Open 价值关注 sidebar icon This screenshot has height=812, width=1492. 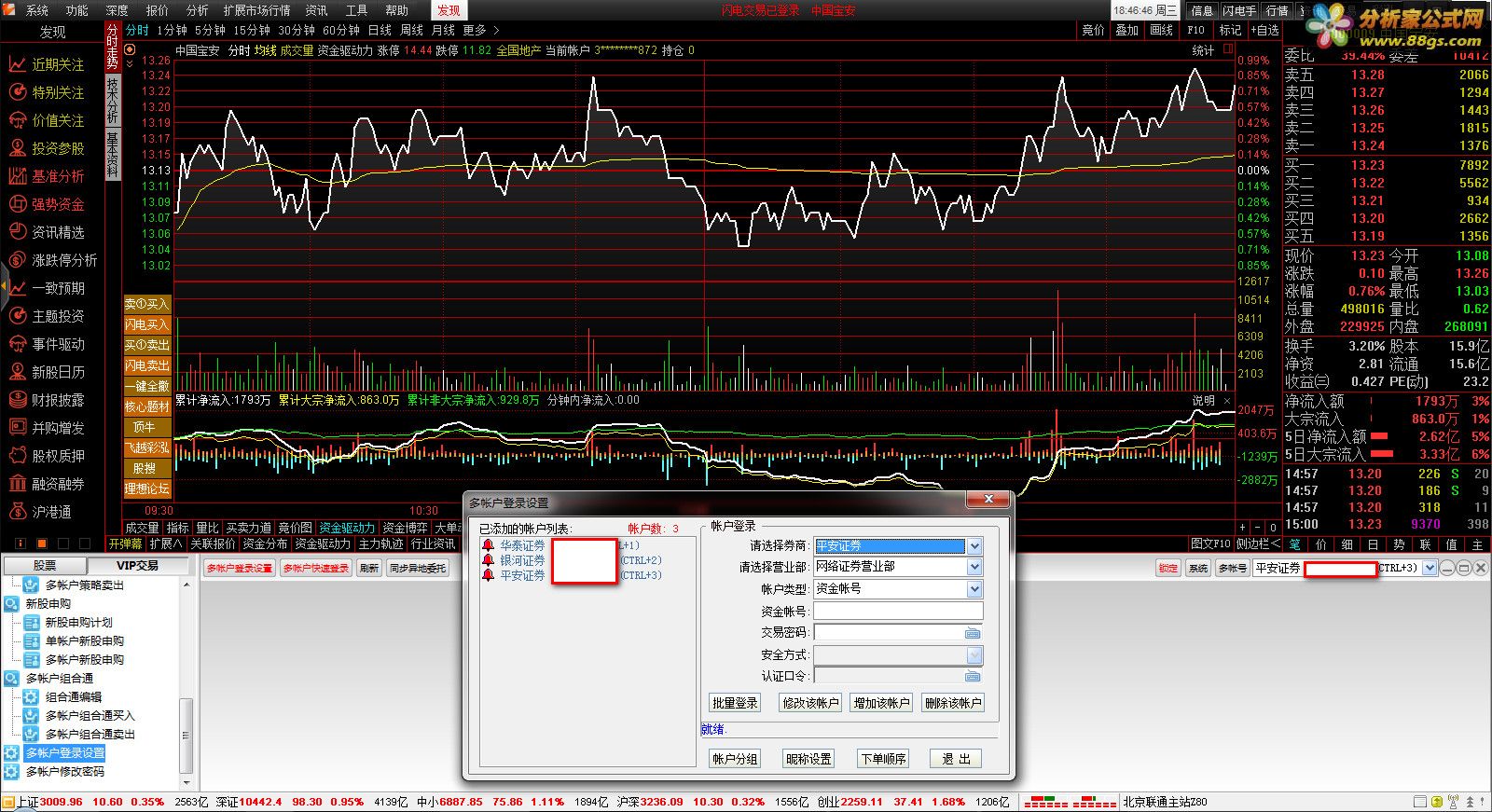pos(17,120)
